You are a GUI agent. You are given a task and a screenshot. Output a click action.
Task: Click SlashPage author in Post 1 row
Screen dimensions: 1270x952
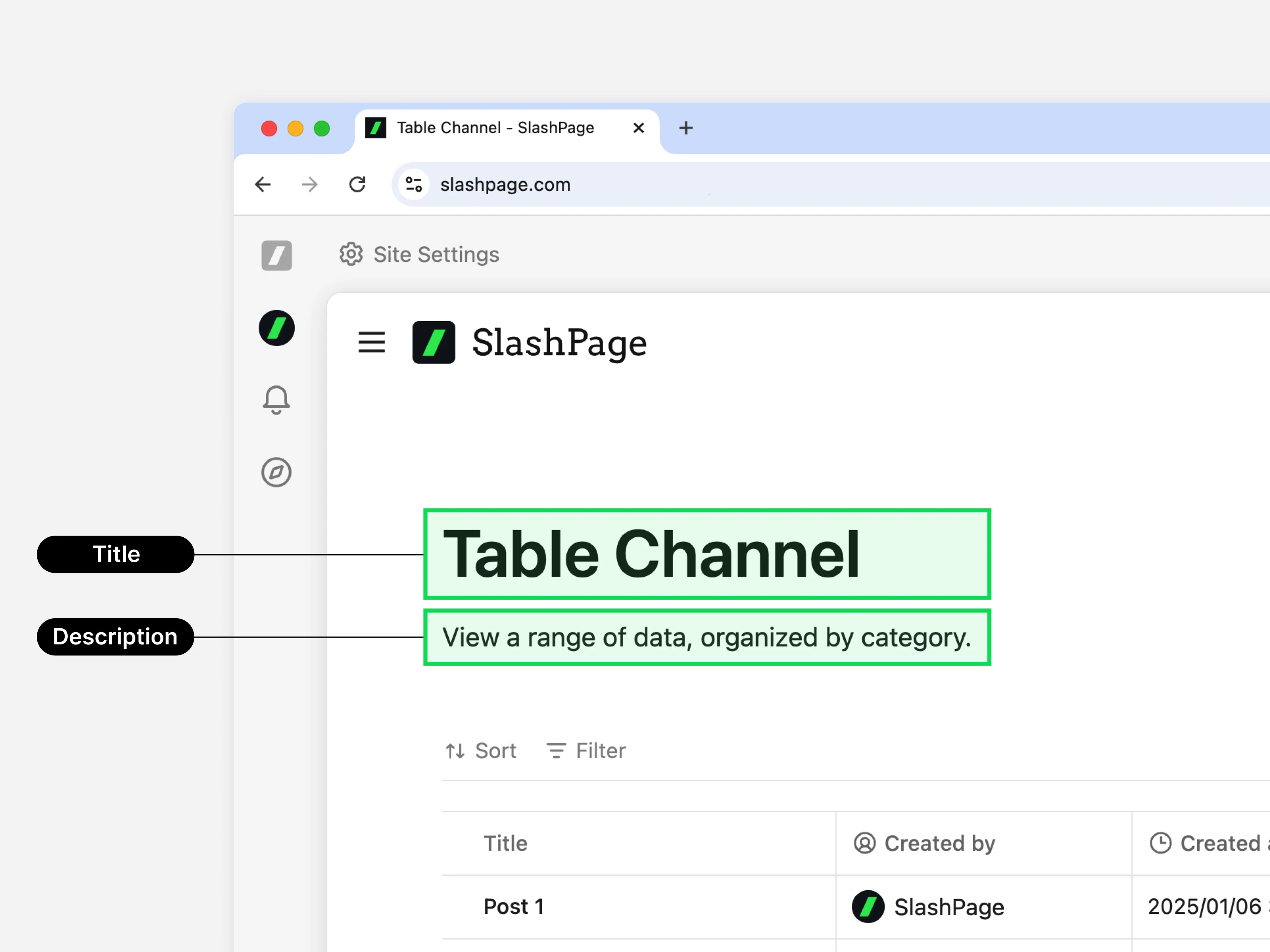928,907
